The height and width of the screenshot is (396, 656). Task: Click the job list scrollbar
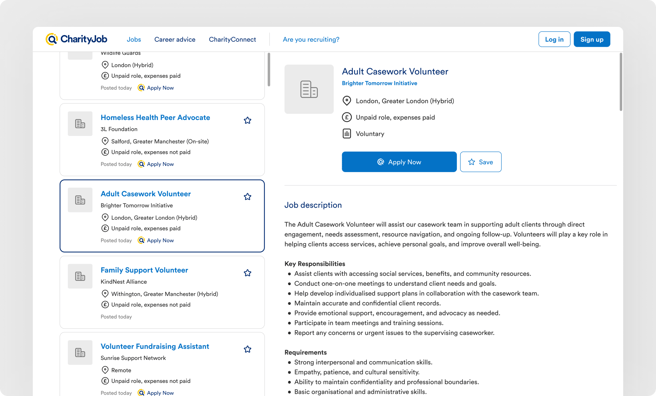pyautogui.click(x=269, y=69)
